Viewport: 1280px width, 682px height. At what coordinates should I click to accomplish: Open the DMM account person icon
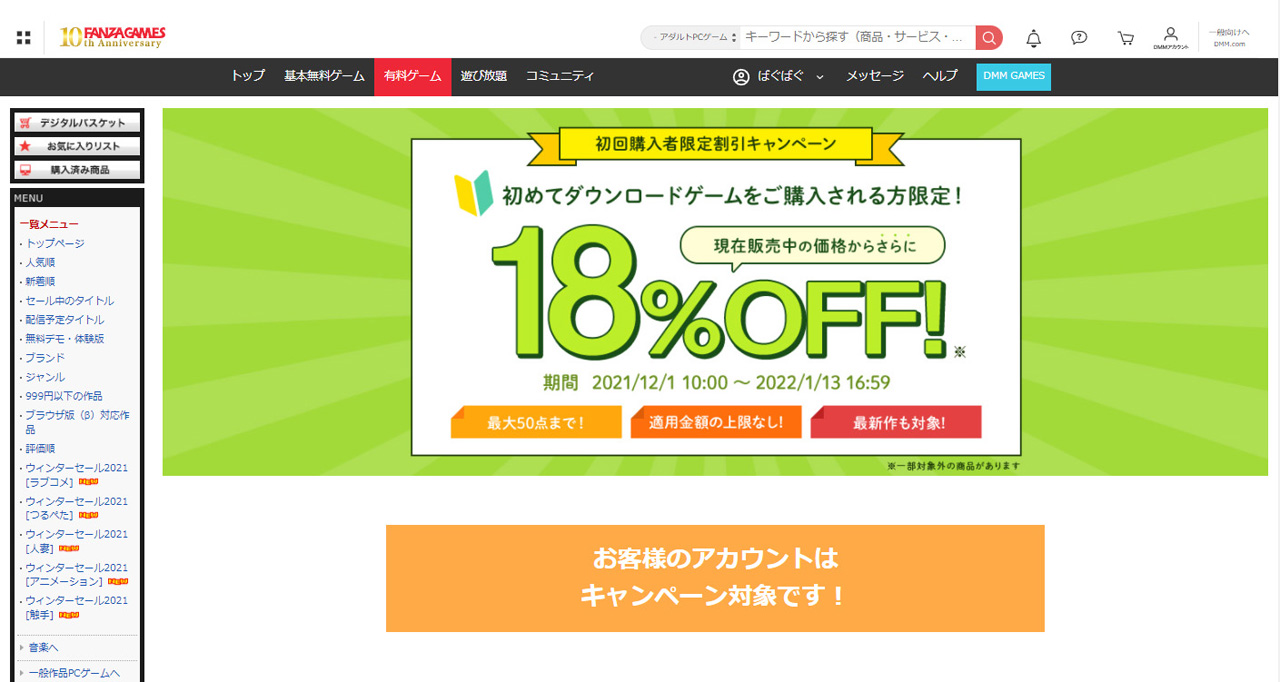[x=1171, y=38]
